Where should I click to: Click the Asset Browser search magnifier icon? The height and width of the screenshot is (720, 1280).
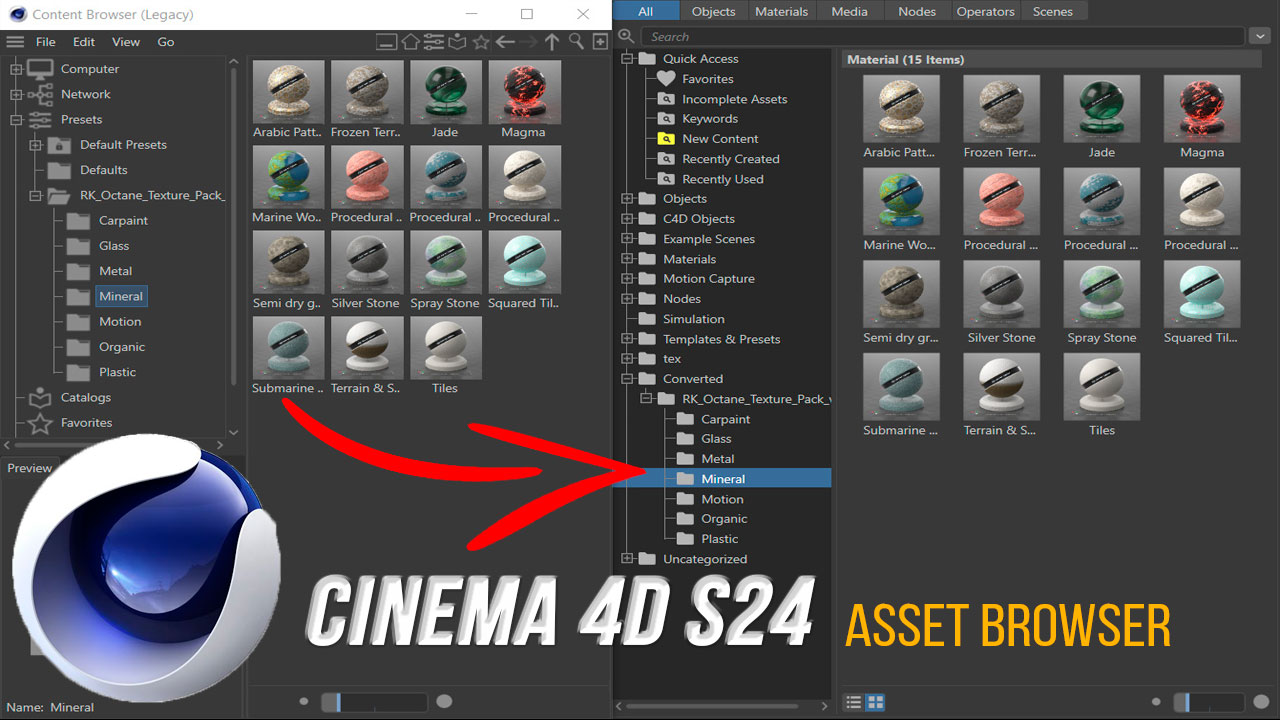(627, 36)
